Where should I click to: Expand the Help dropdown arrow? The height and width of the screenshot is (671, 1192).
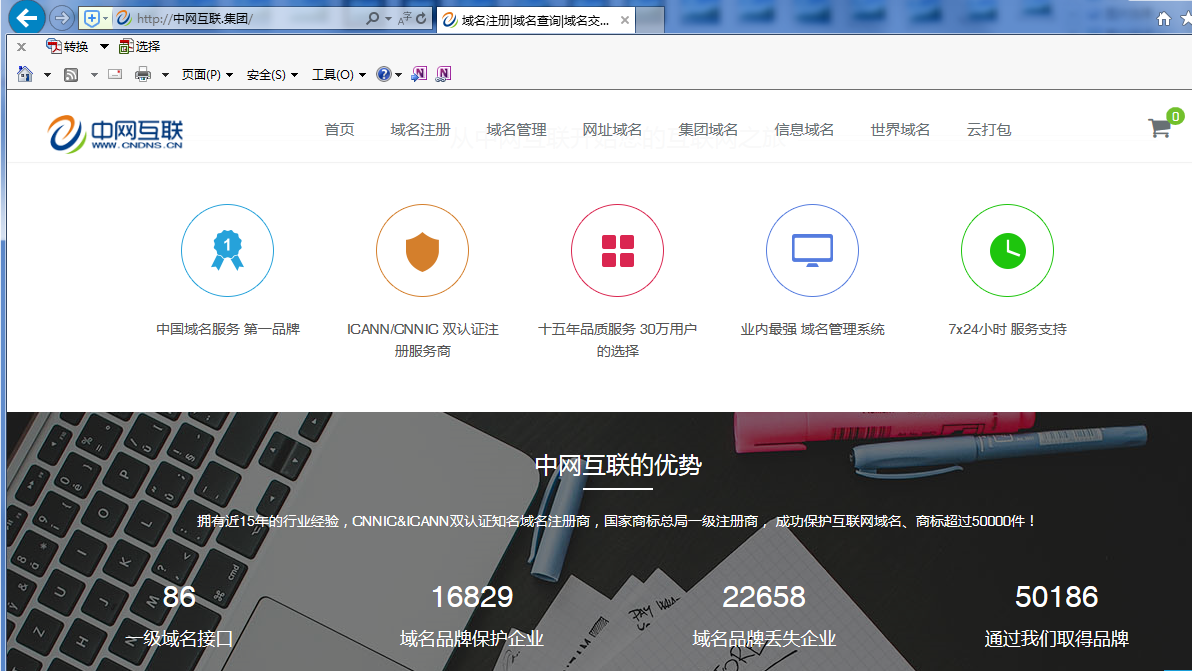[x=398, y=74]
